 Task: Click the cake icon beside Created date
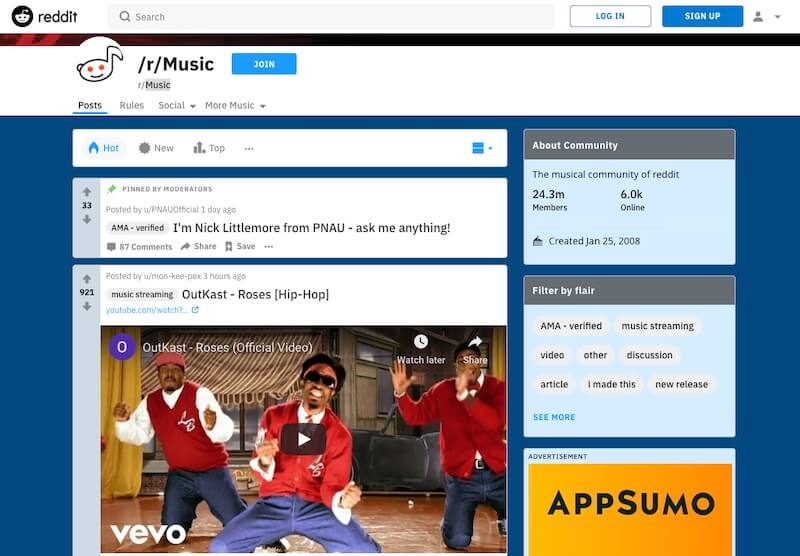pyautogui.click(x=538, y=241)
